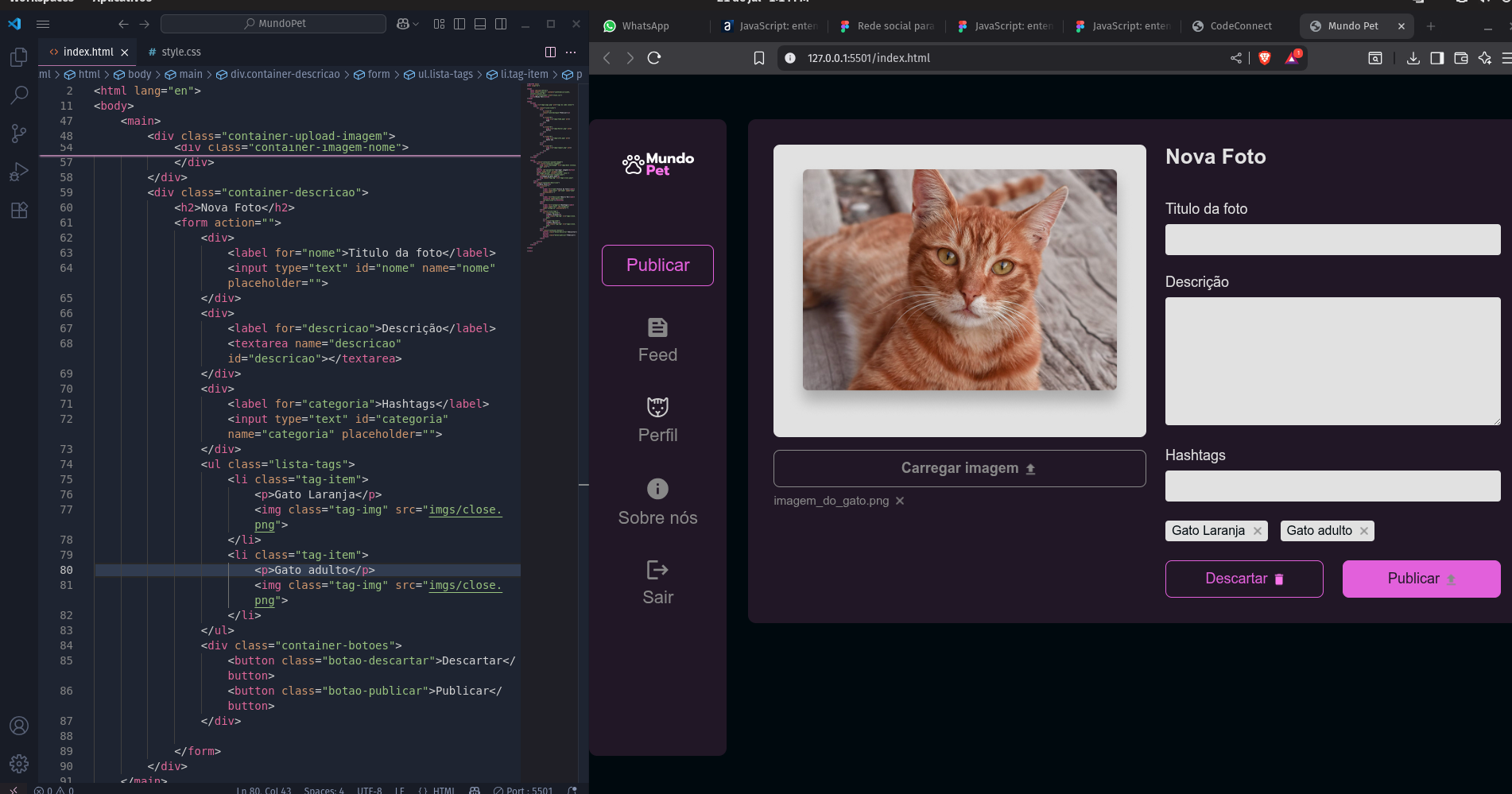Image resolution: width=1512 pixels, height=794 pixels.
Task: Click the Mundo Pet logo
Action: click(658, 165)
